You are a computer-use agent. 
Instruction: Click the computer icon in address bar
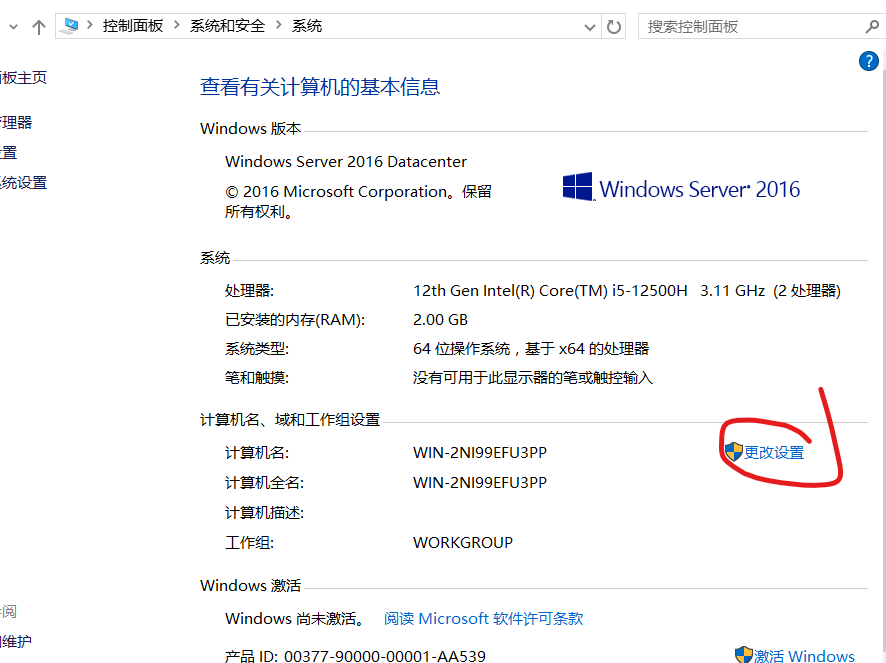[71, 26]
